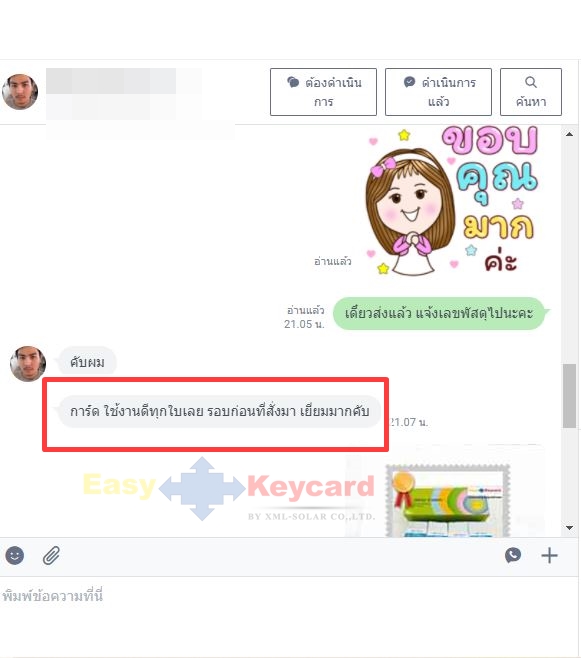Mark chat as ต้องดำเนินการ
Image resolution: width=581 pixels, height=658 pixels.
click(x=323, y=92)
